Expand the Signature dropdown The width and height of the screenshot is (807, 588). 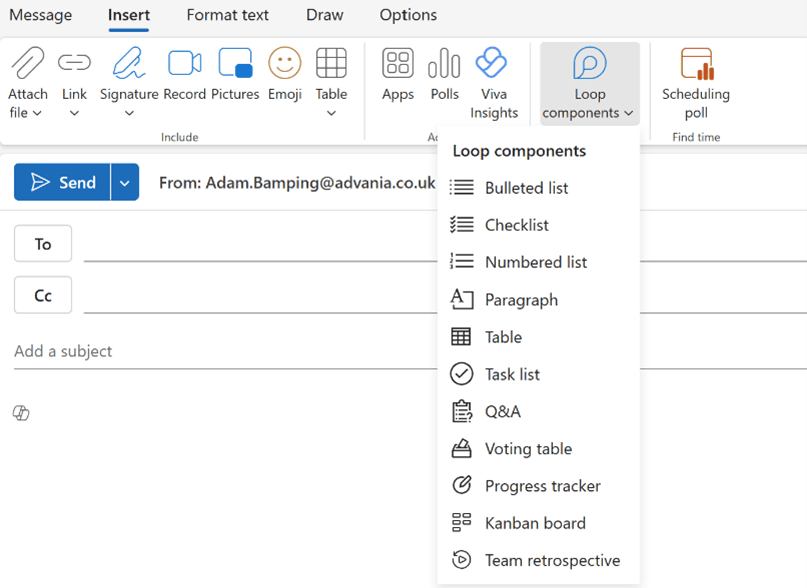click(129, 113)
